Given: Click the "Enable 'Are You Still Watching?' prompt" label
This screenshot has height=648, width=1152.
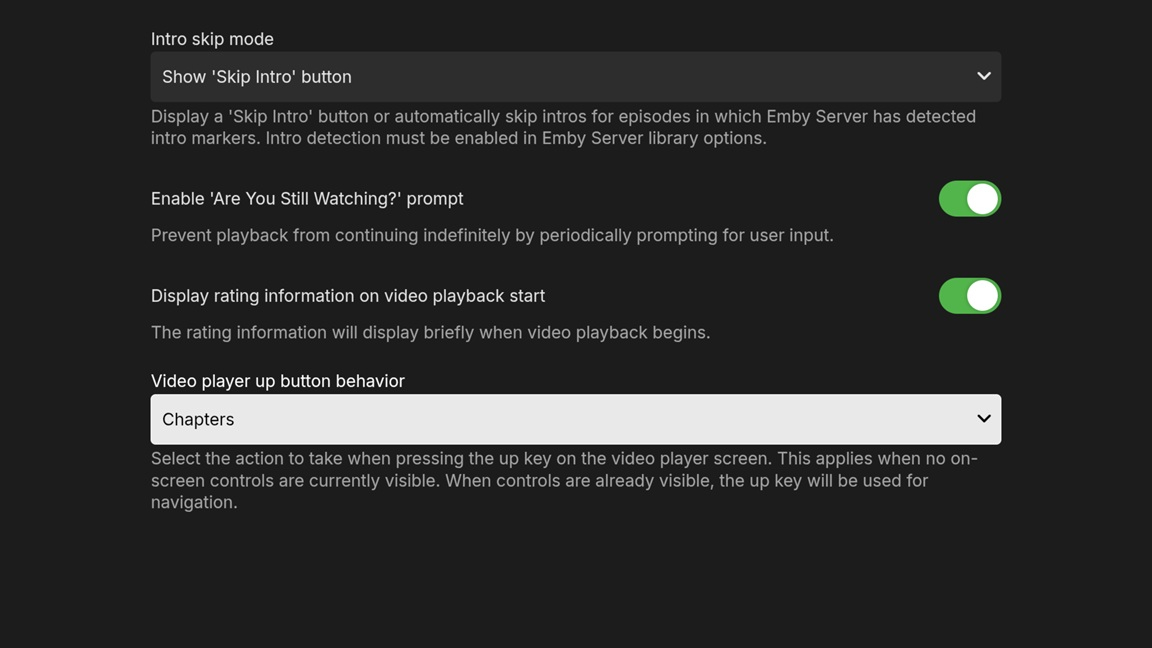Looking at the screenshot, I should point(307,199).
